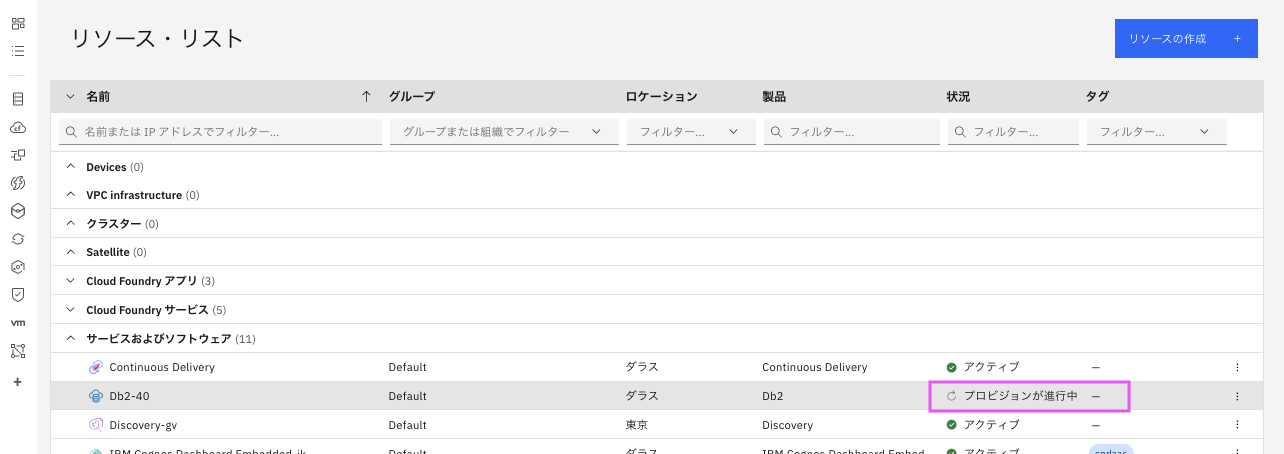Click the search icon in the name filter
This screenshot has height=454, width=1284.
click(72, 131)
